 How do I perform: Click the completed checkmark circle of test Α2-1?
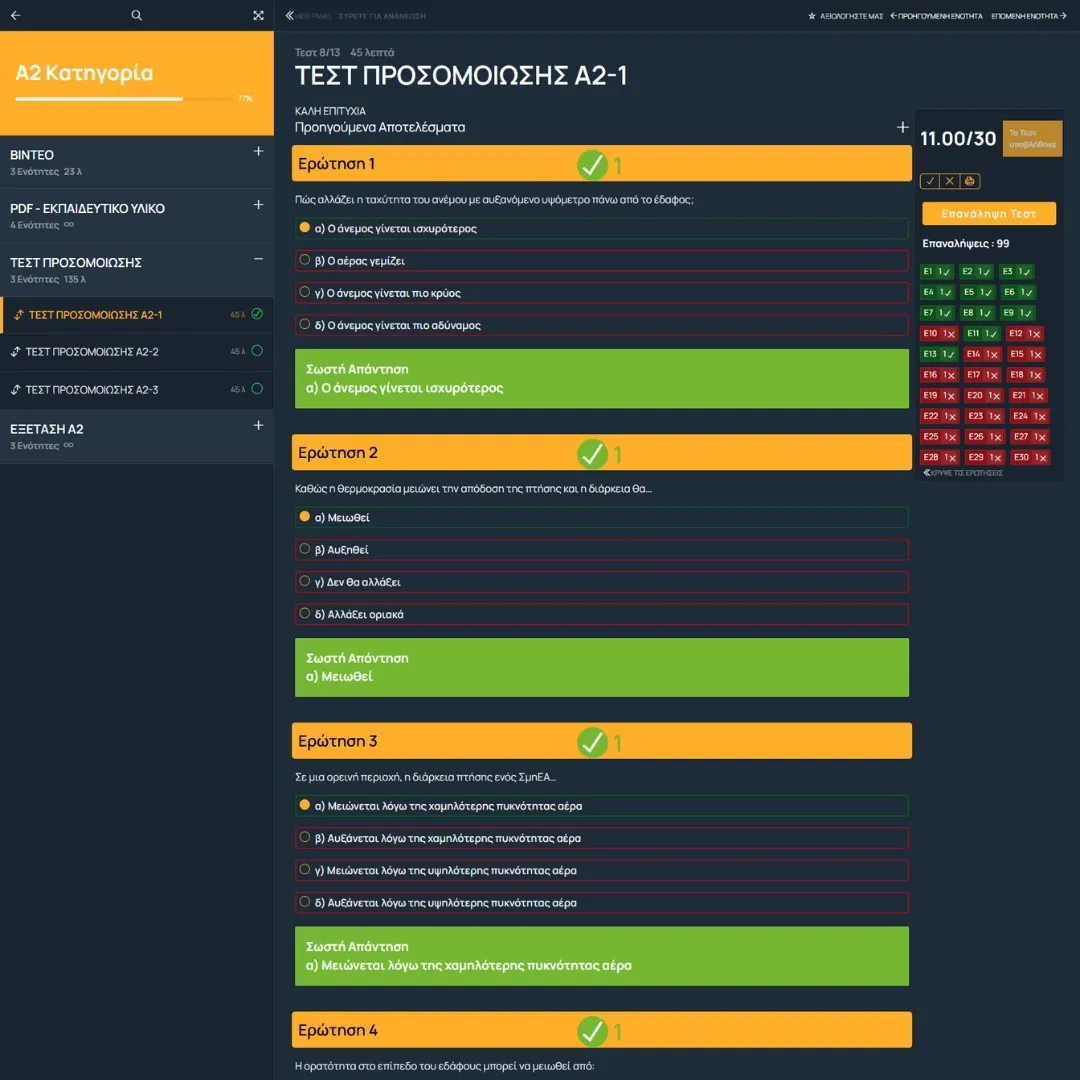pos(257,314)
